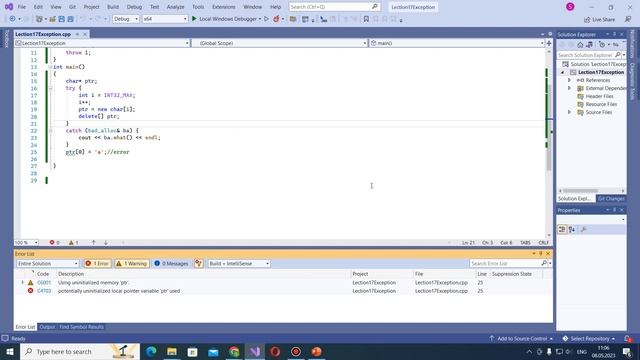Click Add to Source Control

pyautogui.click(x=521, y=338)
